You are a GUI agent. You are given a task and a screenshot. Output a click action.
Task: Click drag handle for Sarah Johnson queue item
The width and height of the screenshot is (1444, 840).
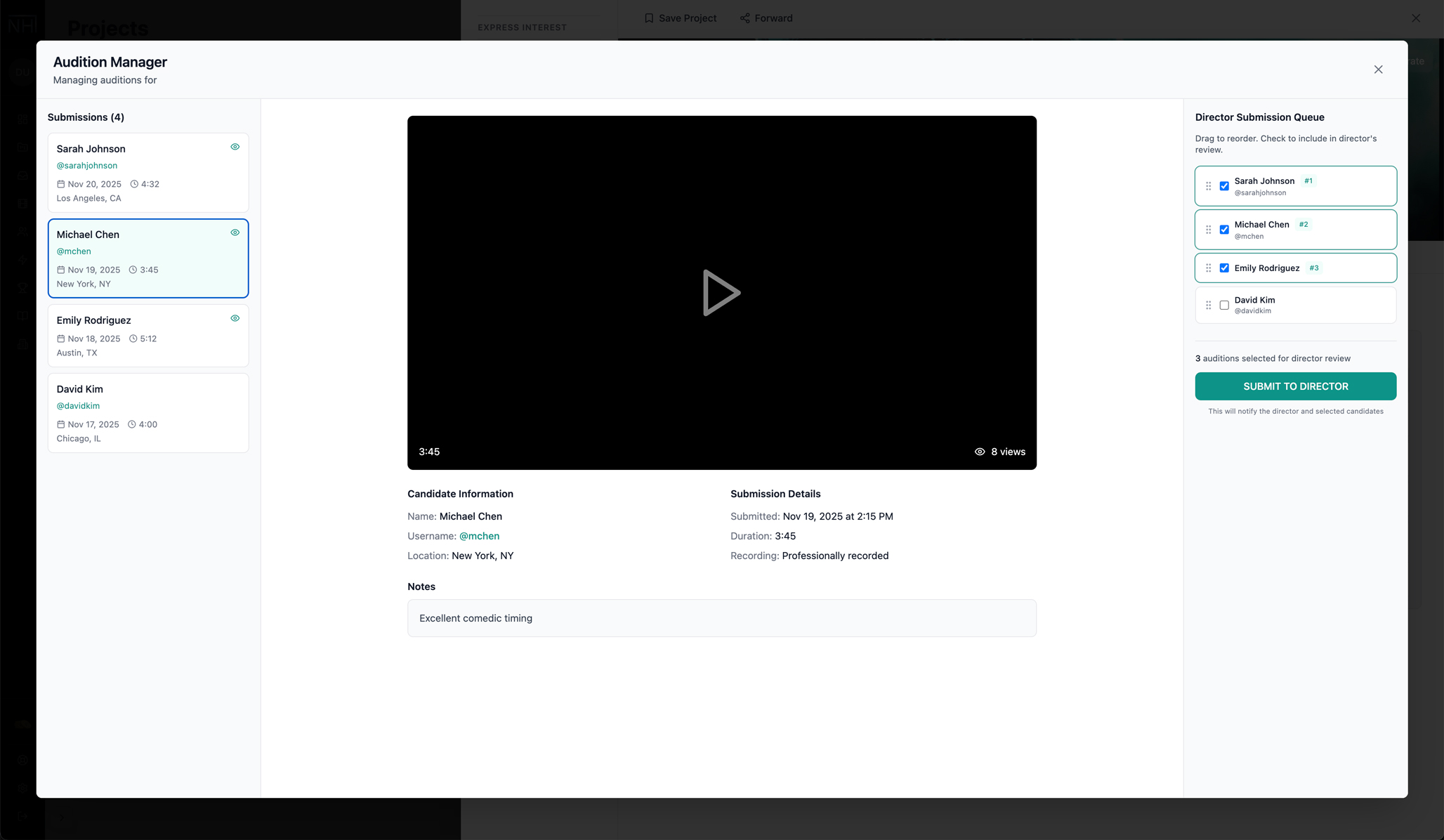point(1208,186)
